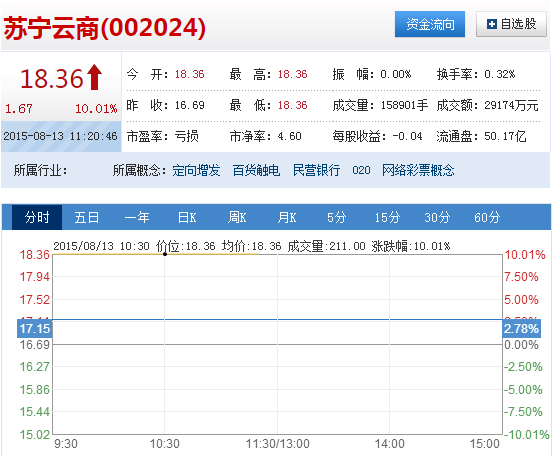This screenshot has height=456, width=552.
Task: Click the black data point at 10:30
Action: [x=165, y=254]
